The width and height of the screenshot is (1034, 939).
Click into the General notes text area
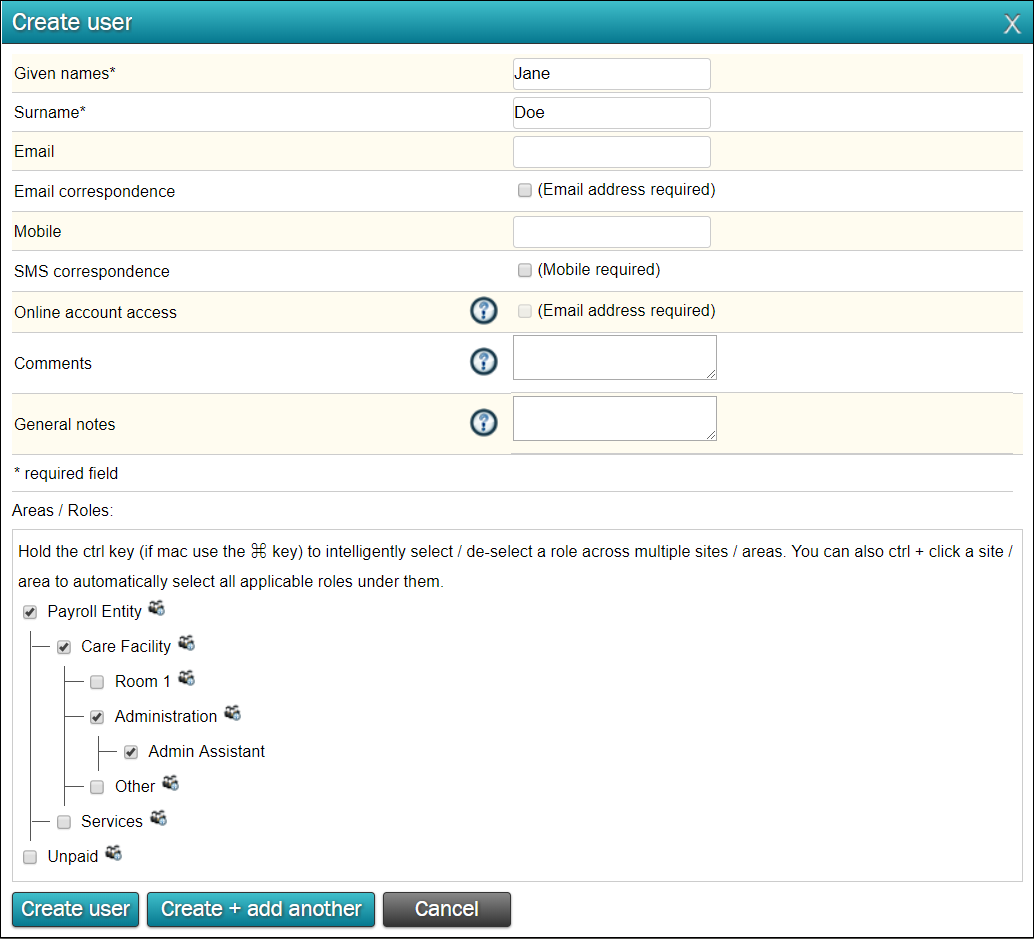(x=615, y=418)
